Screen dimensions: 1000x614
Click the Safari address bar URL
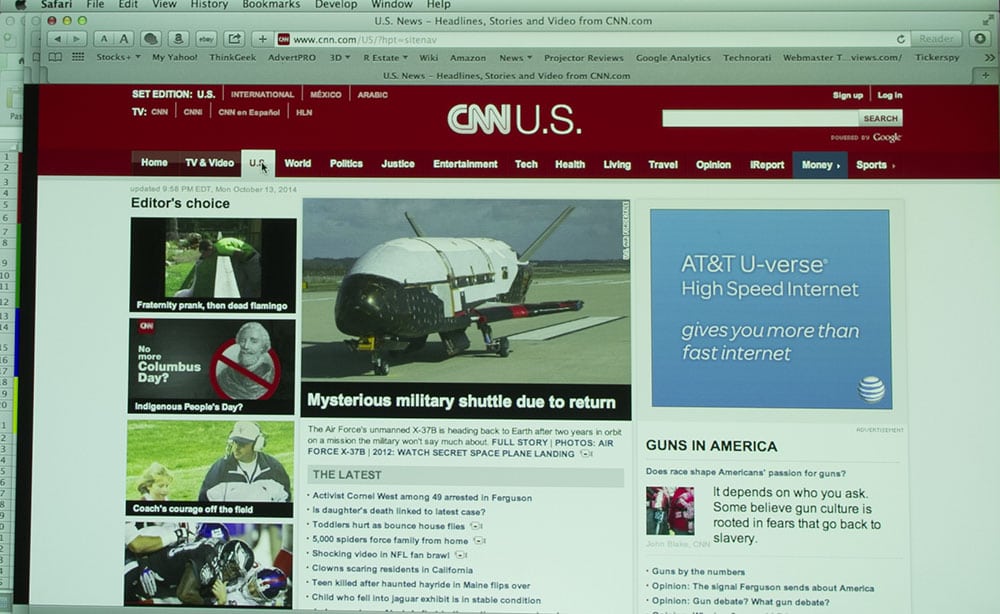(365, 40)
